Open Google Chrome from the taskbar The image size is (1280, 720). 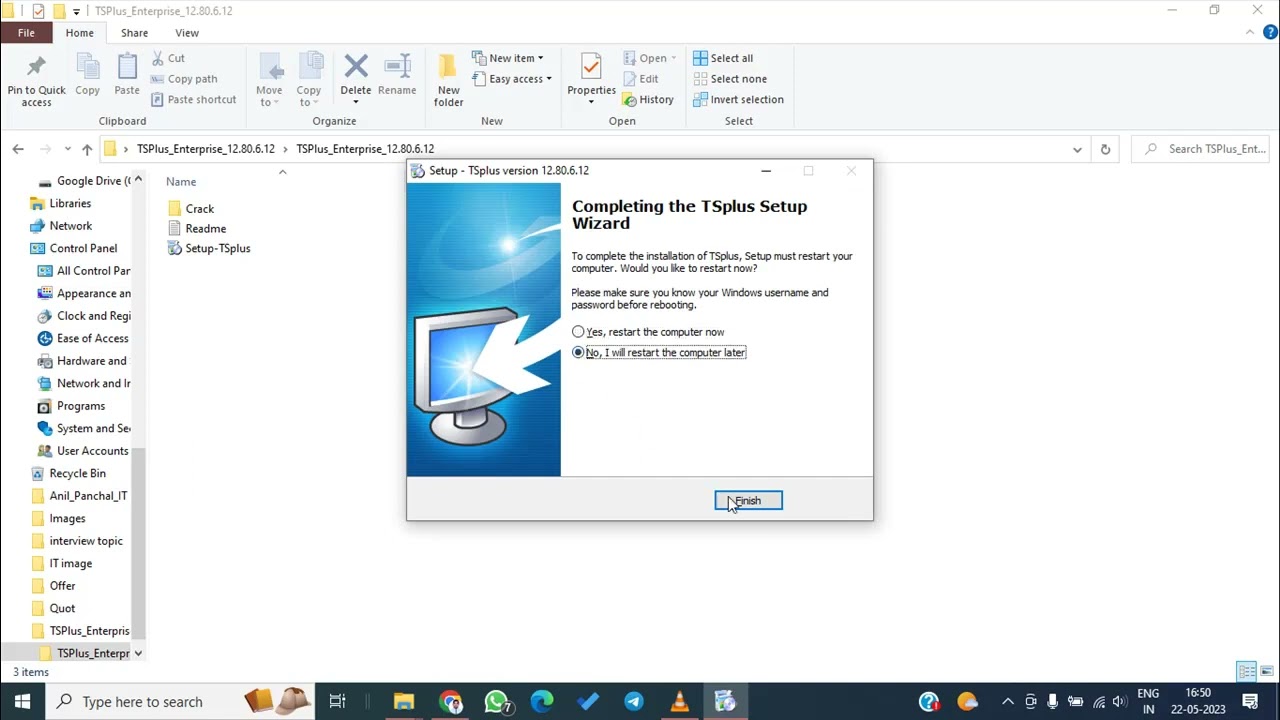click(x=451, y=702)
